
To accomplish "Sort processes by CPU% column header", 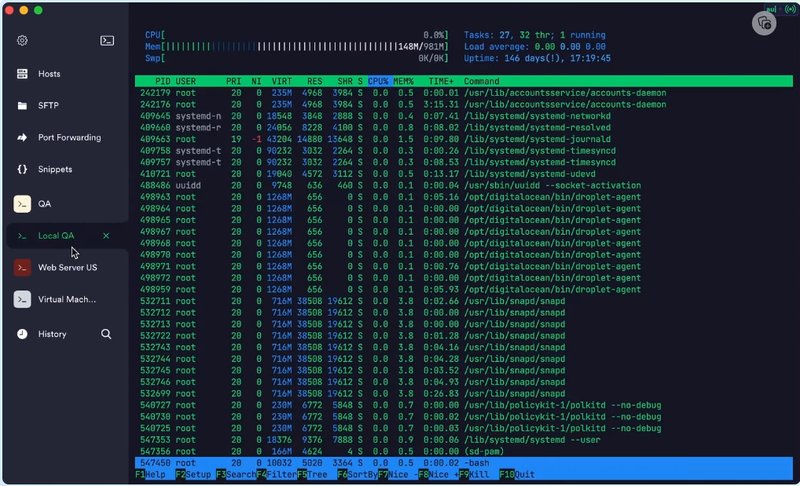I will [x=378, y=80].
